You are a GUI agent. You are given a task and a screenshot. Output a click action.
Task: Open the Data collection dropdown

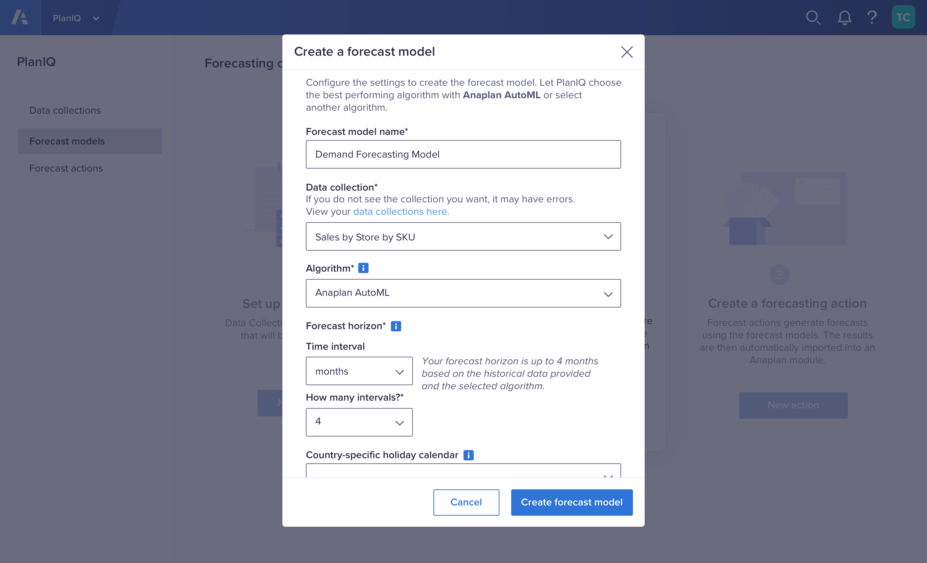pyautogui.click(x=463, y=237)
